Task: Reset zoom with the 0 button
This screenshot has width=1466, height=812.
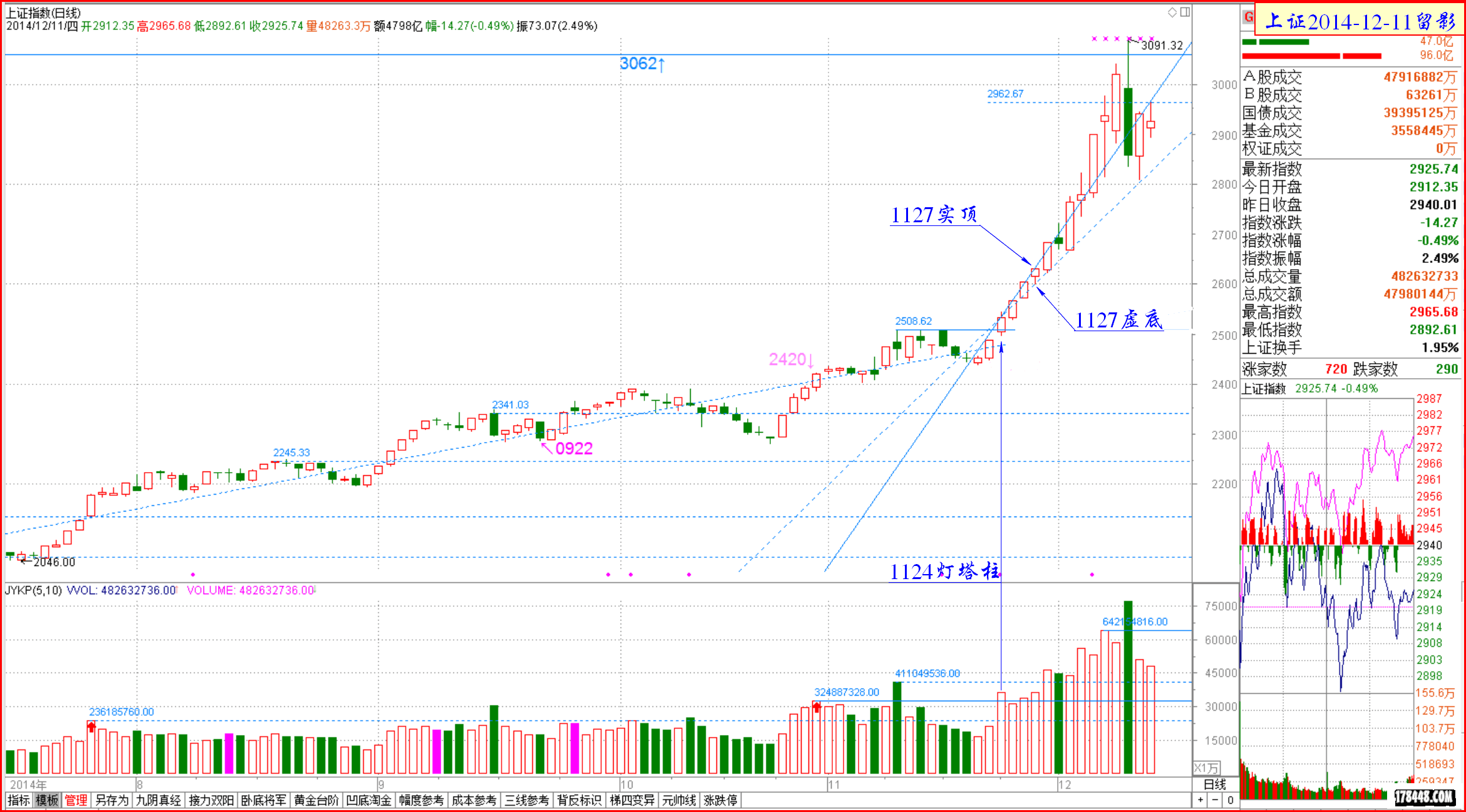Action: click(x=1230, y=800)
